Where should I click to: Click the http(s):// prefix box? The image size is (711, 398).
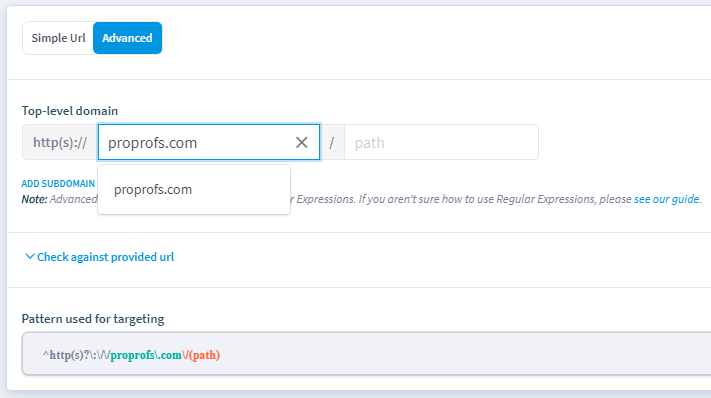60,142
